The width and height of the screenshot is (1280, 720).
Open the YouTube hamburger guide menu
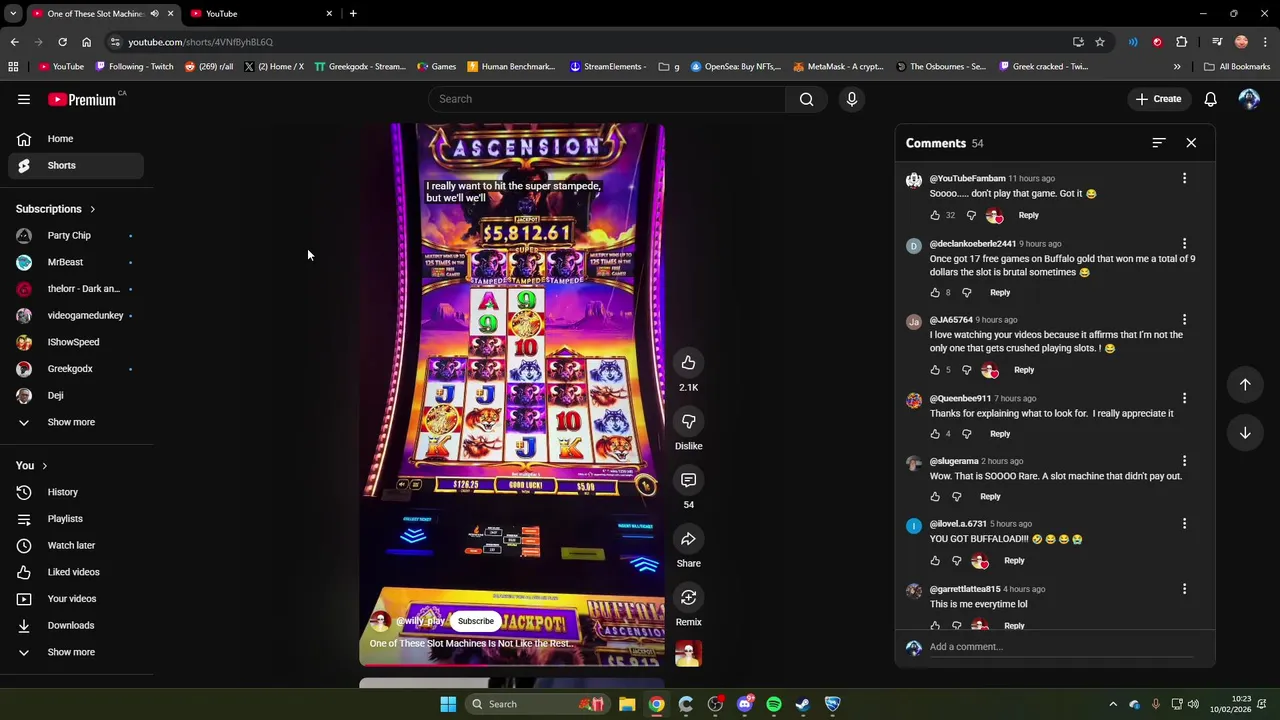(x=24, y=99)
